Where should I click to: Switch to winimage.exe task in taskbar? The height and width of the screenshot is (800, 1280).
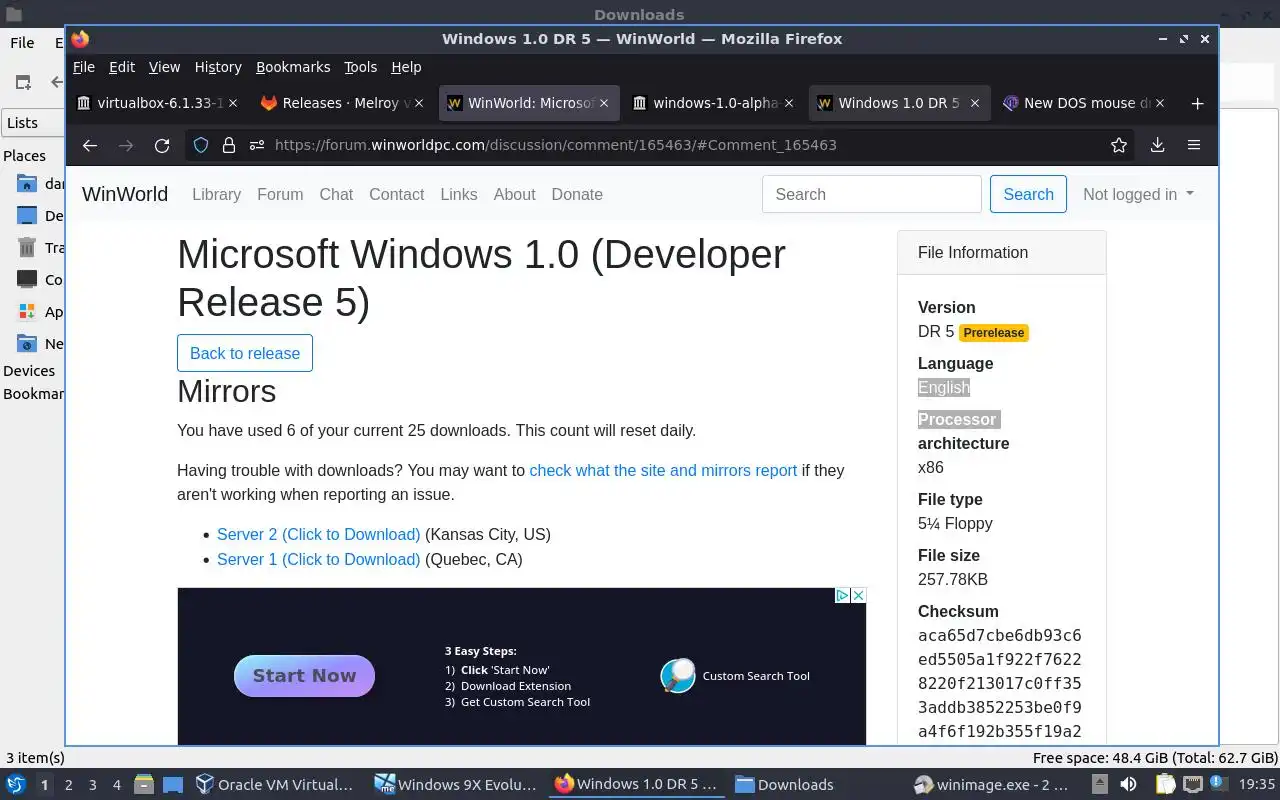(x=992, y=785)
